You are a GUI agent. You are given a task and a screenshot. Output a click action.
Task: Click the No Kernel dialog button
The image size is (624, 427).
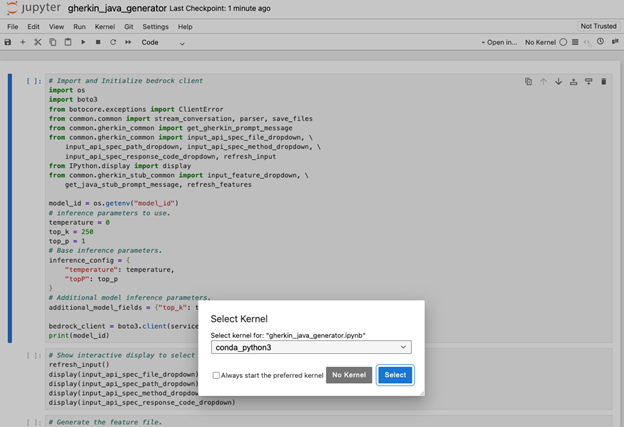coord(349,375)
